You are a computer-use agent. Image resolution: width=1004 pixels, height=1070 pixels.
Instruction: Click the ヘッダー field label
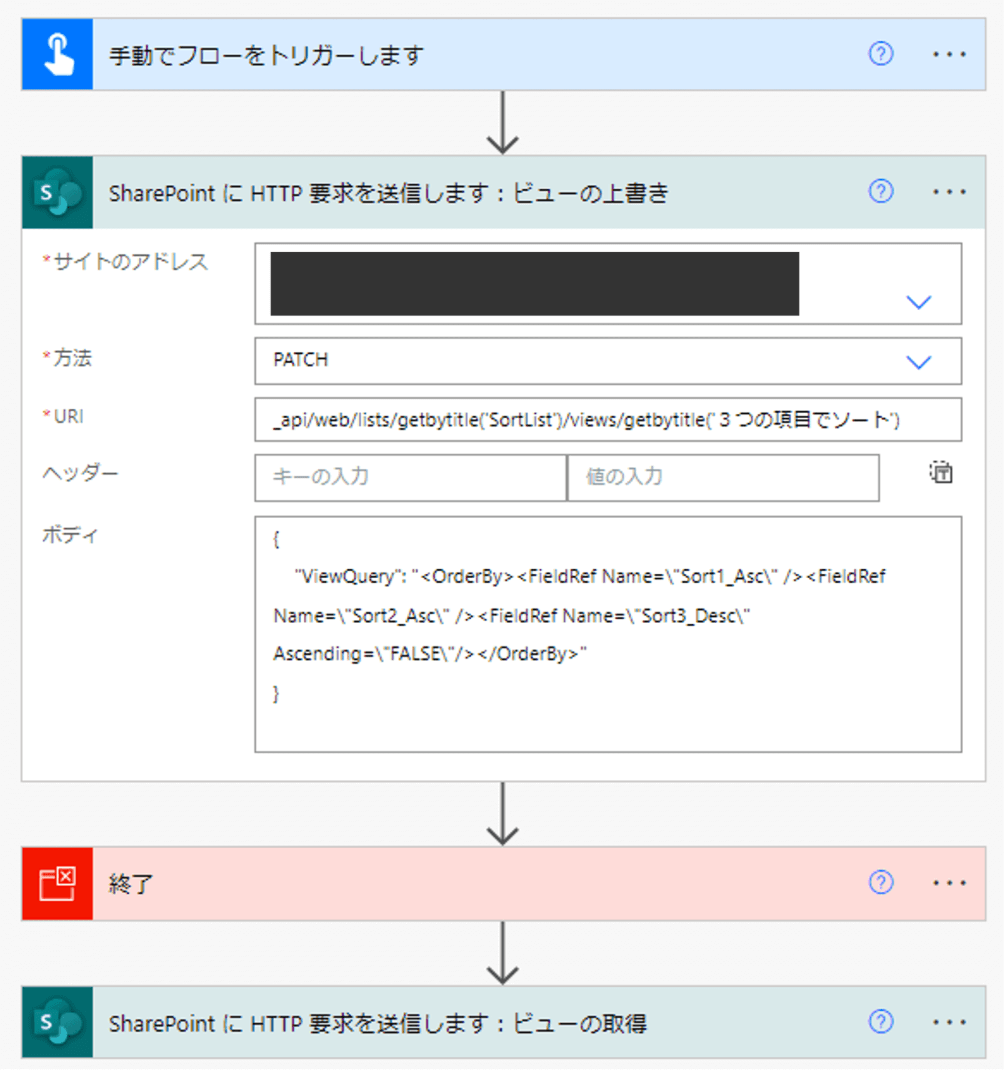click(x=81, y=472)
